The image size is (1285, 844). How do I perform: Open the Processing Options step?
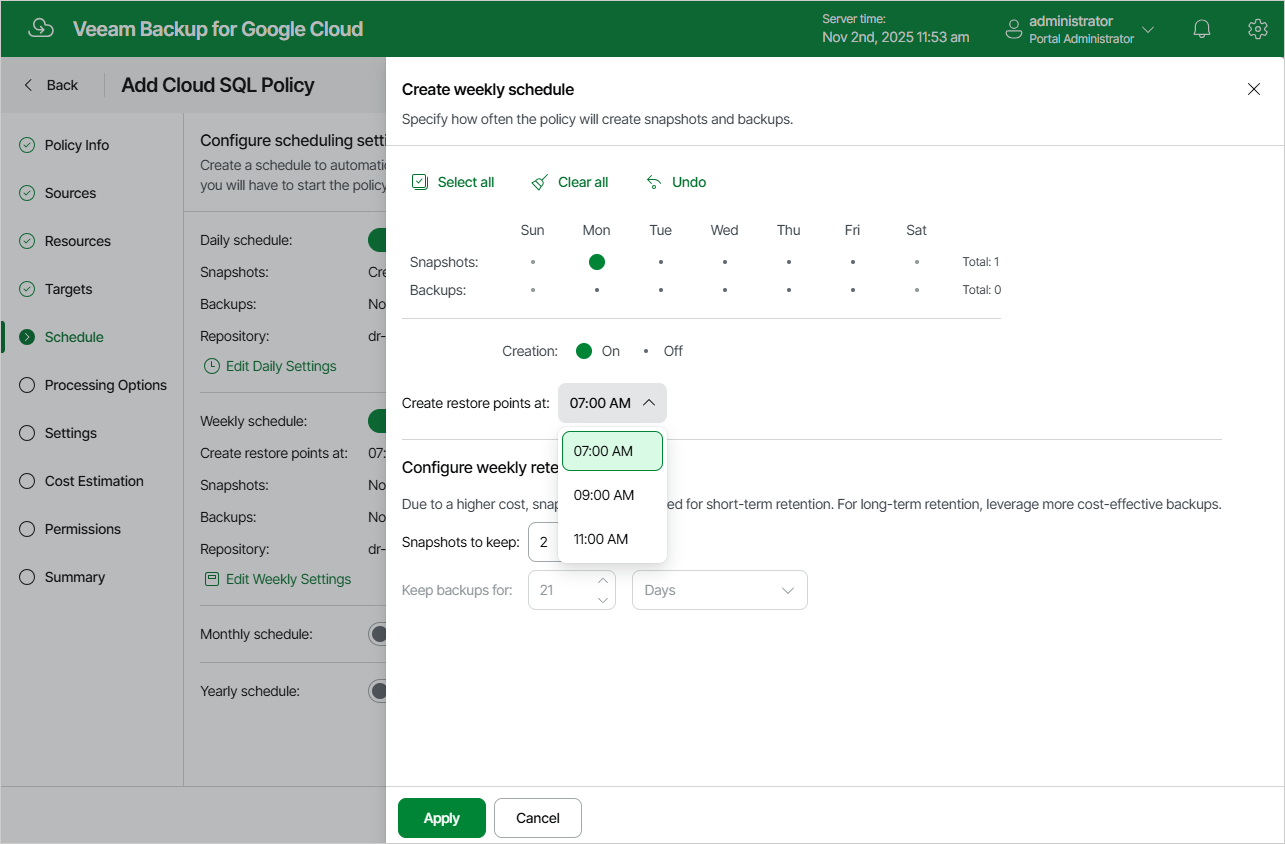[x=106, y=385]
